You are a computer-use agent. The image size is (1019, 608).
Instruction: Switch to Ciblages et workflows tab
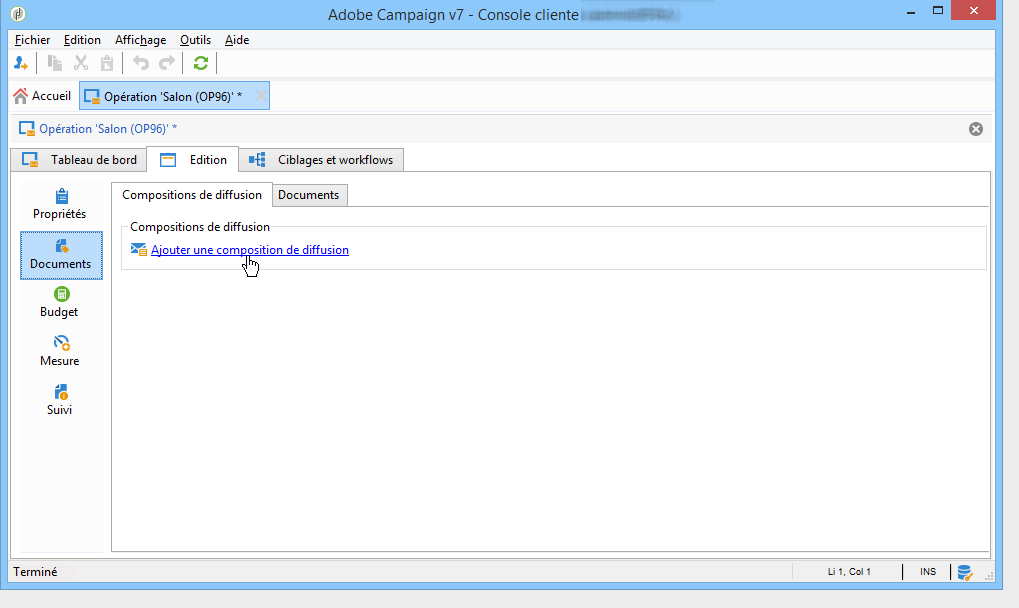321,160
